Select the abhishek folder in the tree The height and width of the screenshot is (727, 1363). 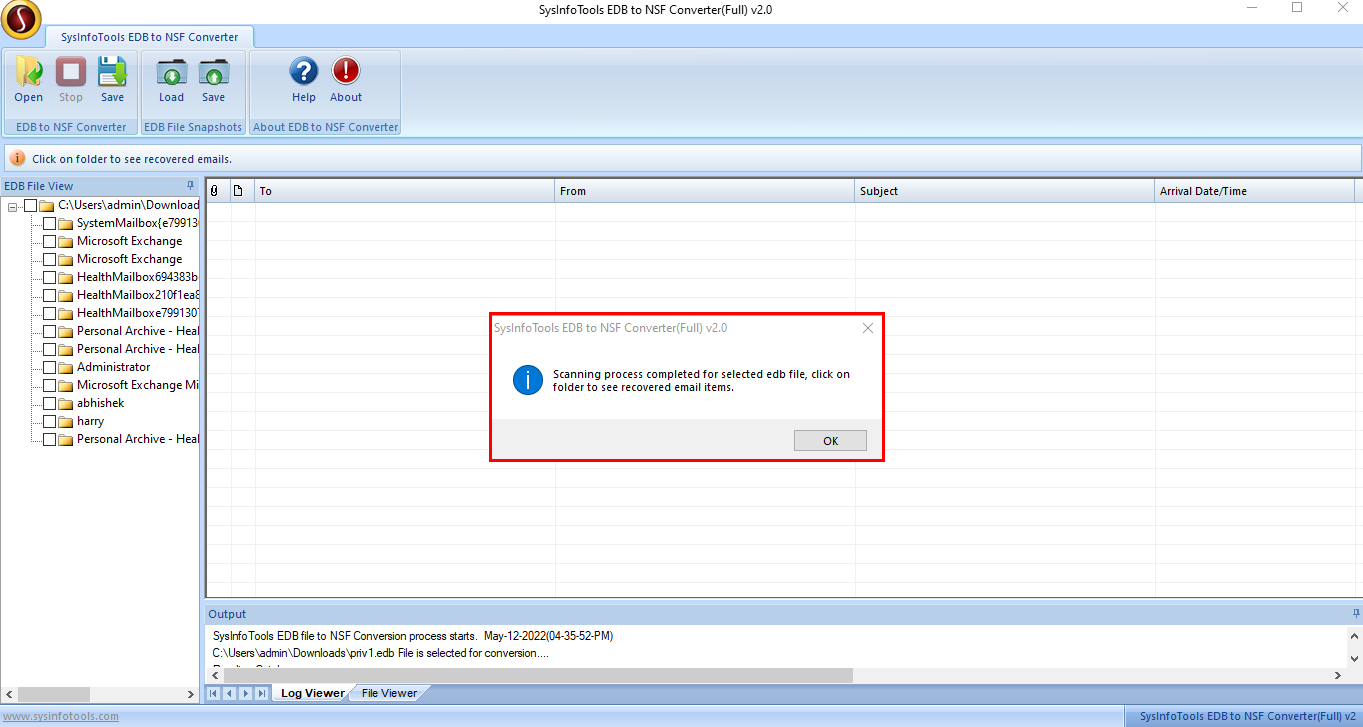point(101,403)
